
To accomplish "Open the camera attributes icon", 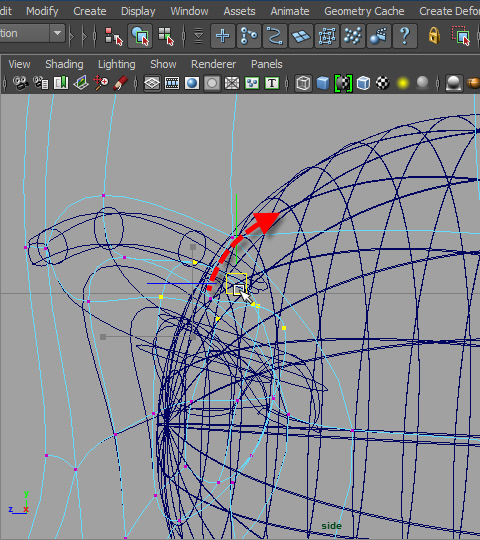I will tap(40, 83).
